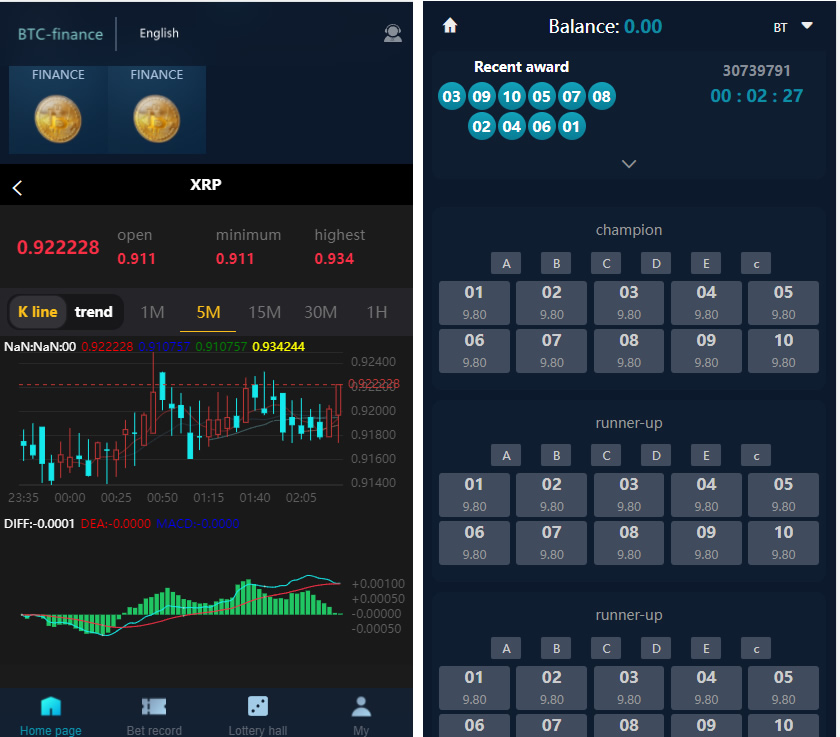Expand the Recent award history chevron
The image size is (840, 737).
click(629, 164)
